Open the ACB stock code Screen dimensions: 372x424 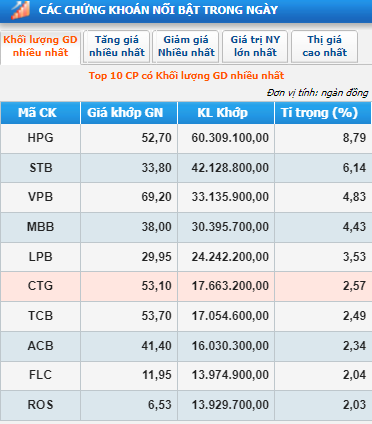point(40,346)
